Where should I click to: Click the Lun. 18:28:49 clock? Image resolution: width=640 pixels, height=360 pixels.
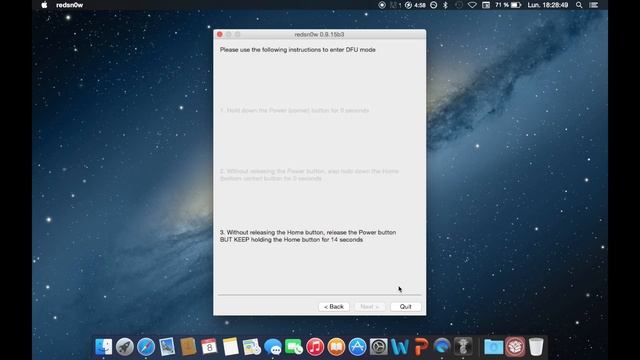[548, 5]
